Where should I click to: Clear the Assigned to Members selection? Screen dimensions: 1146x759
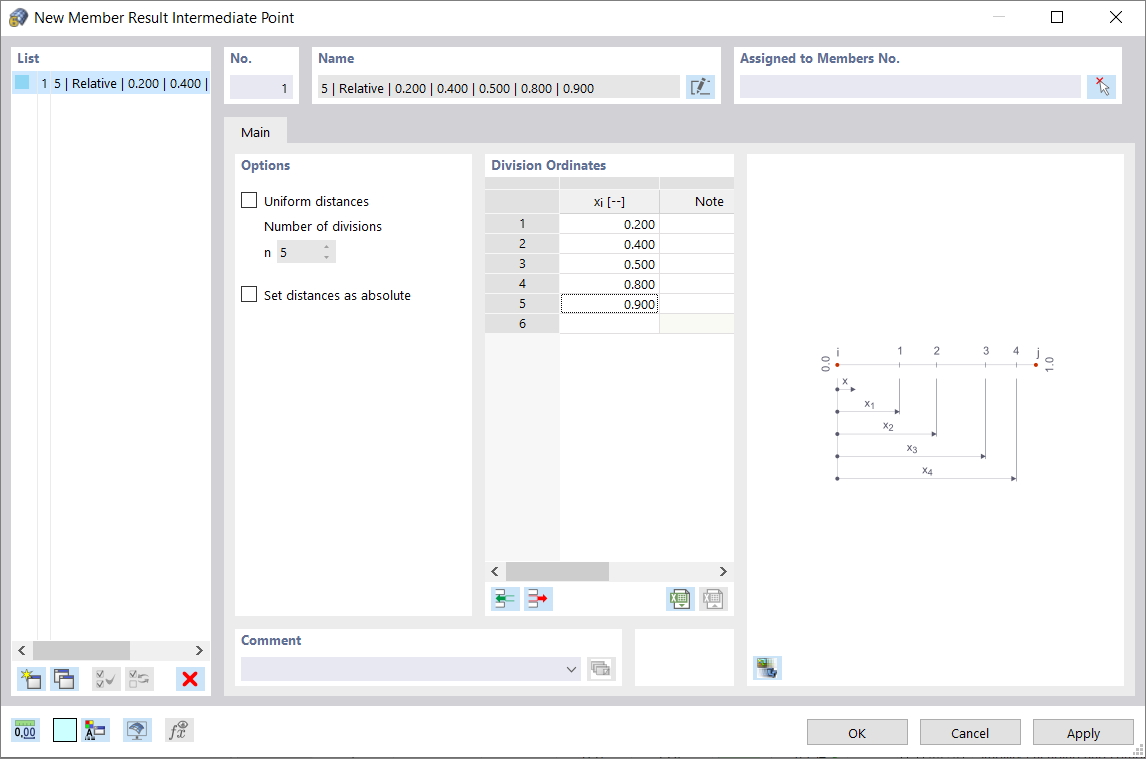tap(1102, 87)
